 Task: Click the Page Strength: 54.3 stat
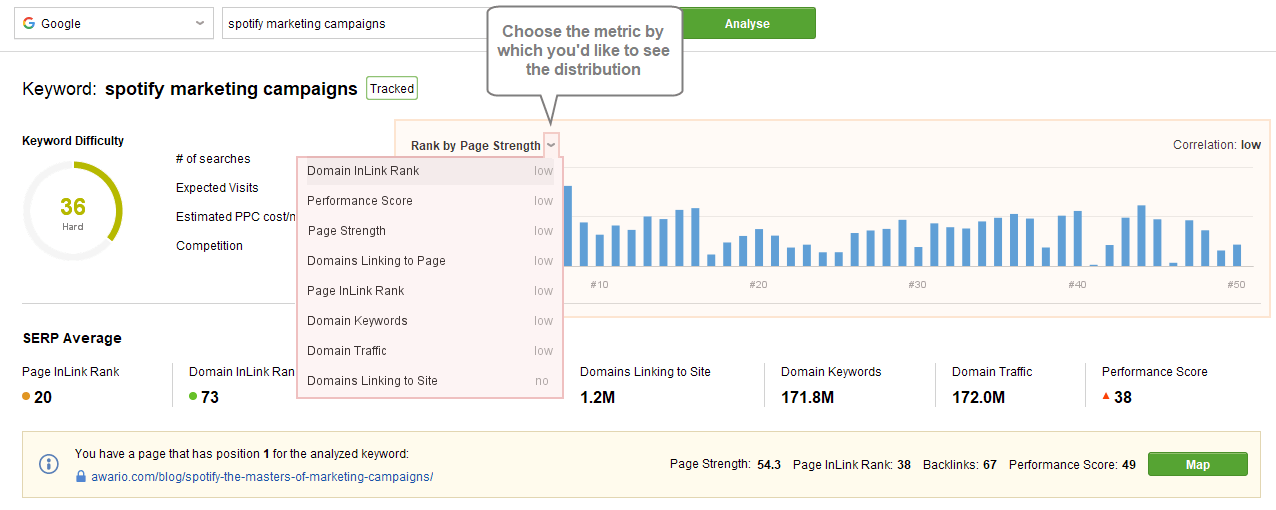coord(725,464)
